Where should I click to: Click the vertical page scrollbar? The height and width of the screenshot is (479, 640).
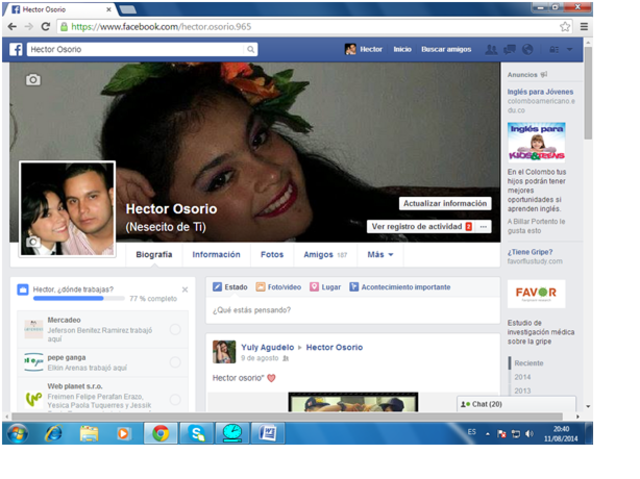[x=588, y=94]
